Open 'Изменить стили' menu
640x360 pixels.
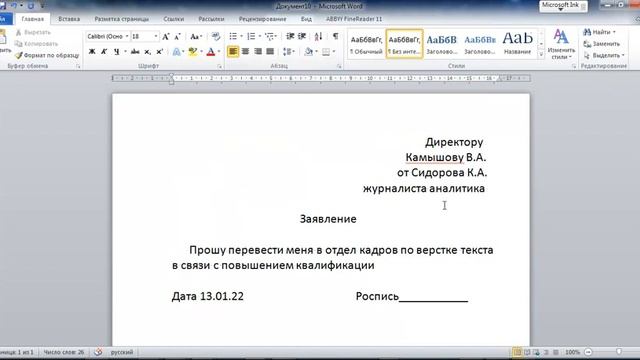[561, 45]
